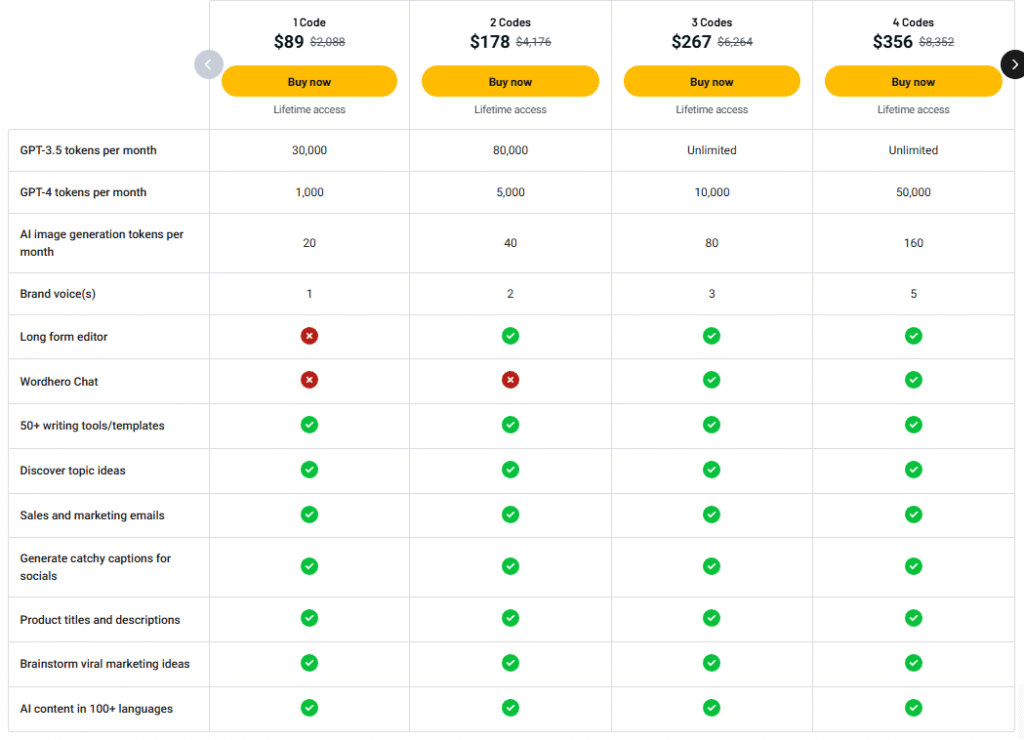Click red X for Long form editor, 1 Code

pos(309,336)
